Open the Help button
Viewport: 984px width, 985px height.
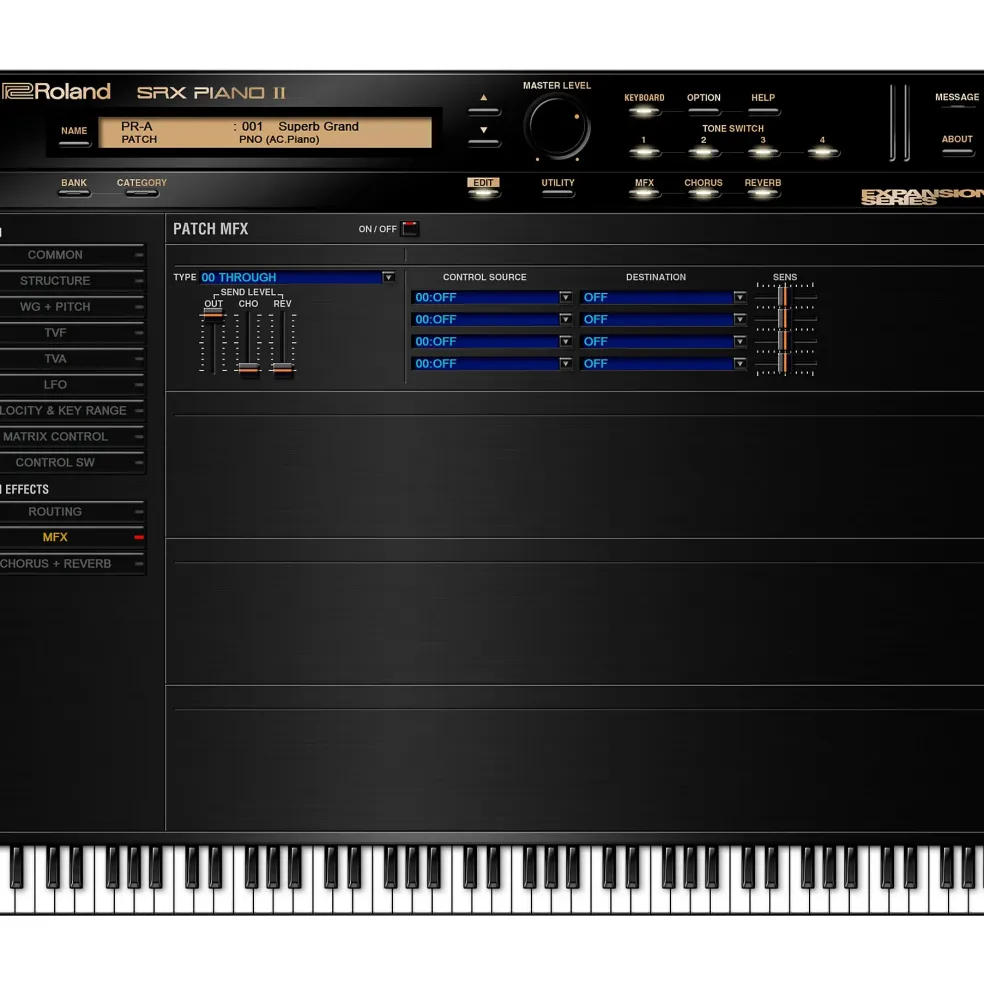coord(763,111)
